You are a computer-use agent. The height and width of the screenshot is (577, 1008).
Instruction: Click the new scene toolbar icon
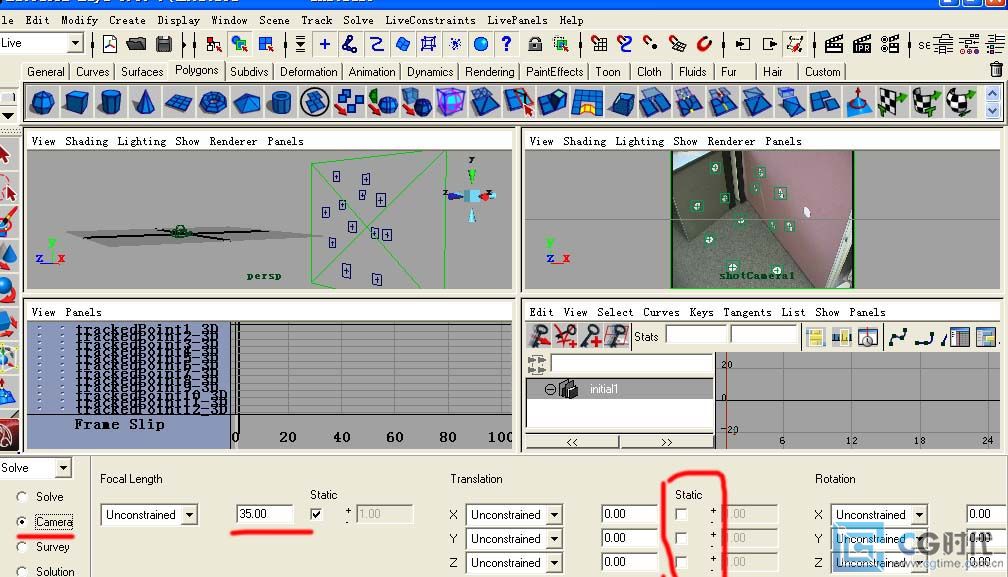tap(110, 44)
